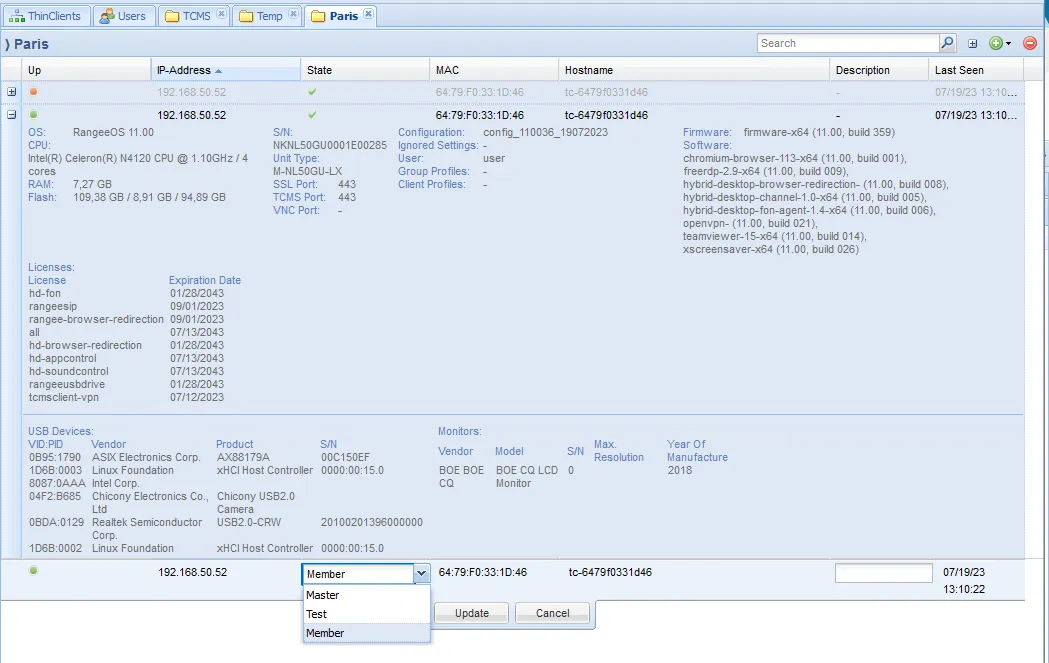Click the Chicony USB2.0 Camera product text
The image size is (1049, 663).
pyautogui.click(x=256, y=502)
